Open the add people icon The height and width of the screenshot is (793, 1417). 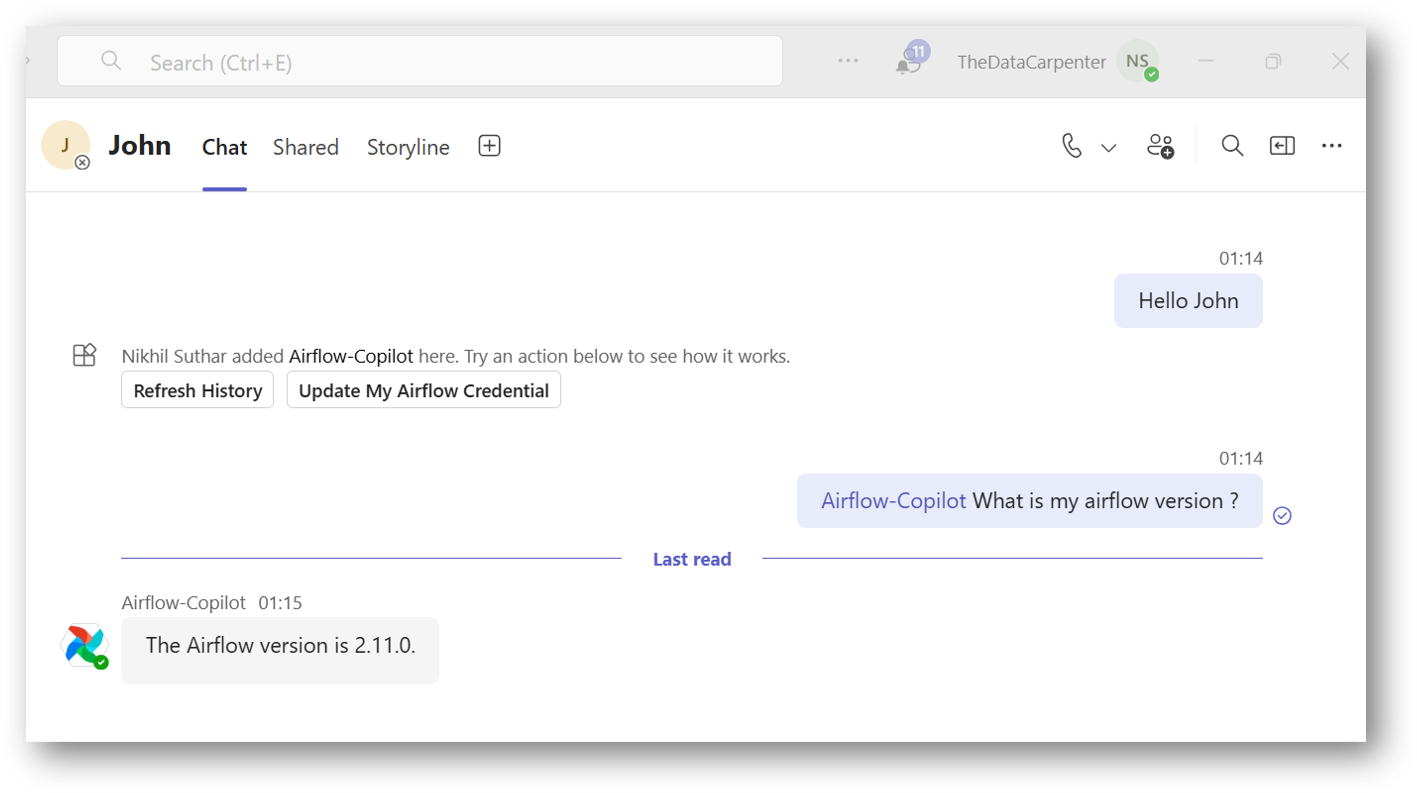click(x=1160, y=146)
